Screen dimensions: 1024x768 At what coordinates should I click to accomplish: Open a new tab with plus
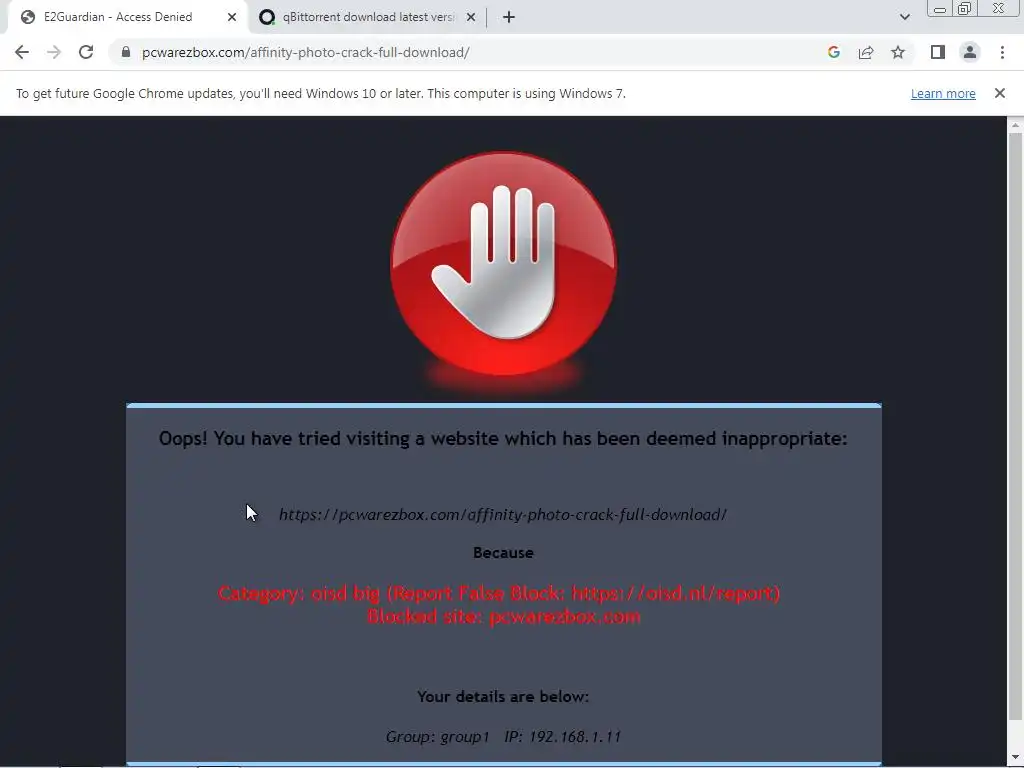509,17
